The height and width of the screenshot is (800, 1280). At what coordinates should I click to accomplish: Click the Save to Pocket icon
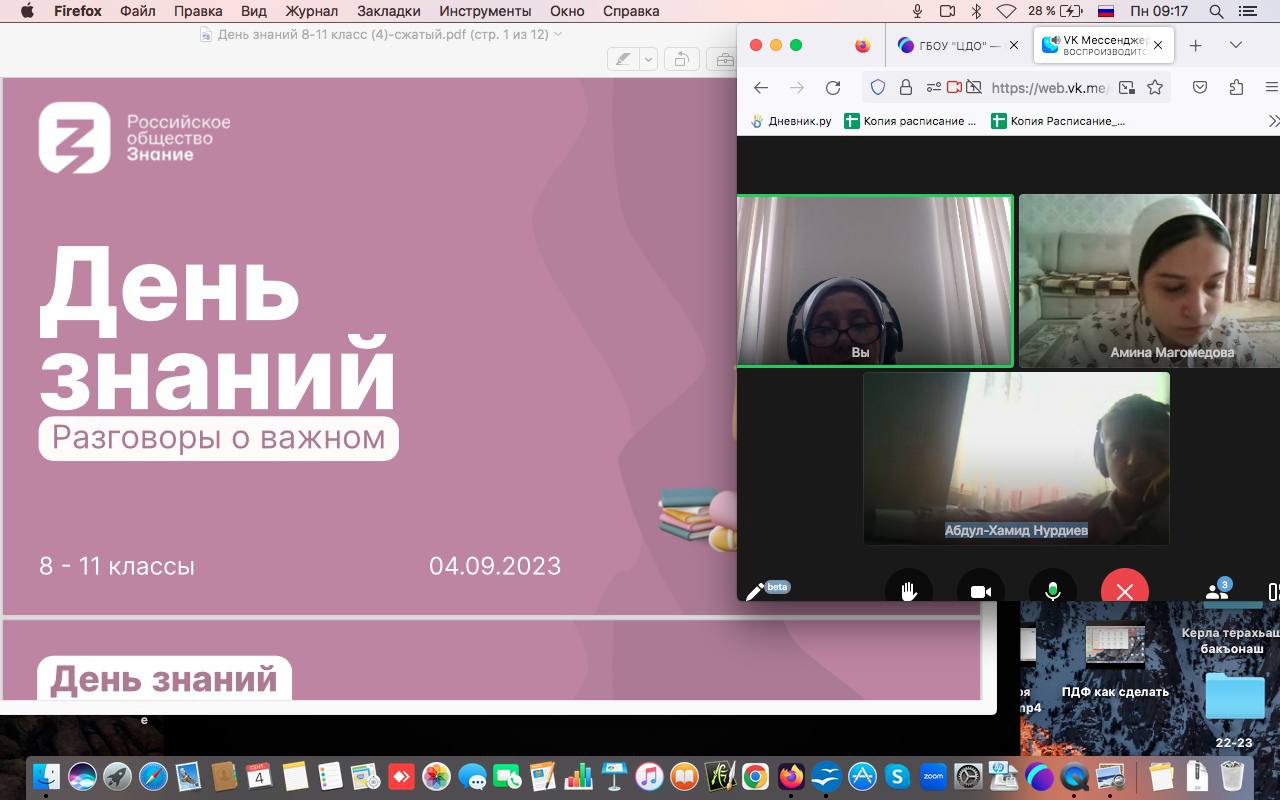(x=1200, y=88)
